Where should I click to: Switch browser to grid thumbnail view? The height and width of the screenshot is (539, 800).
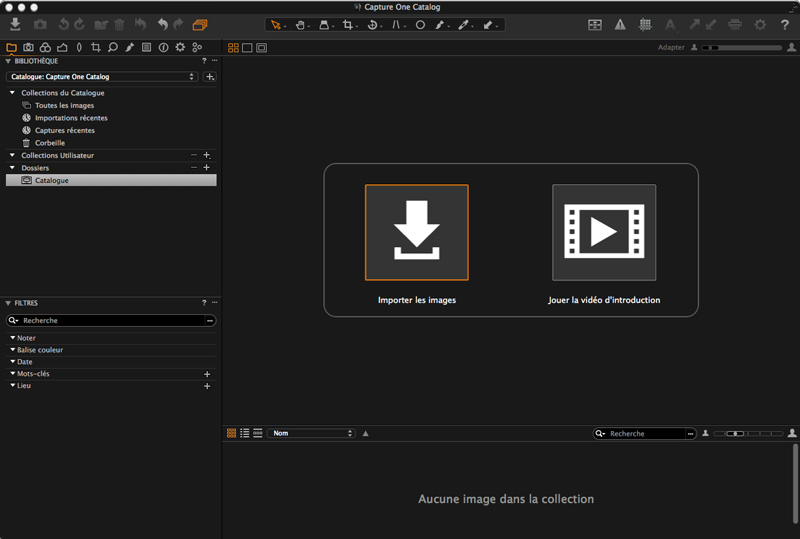coord(231,433)
